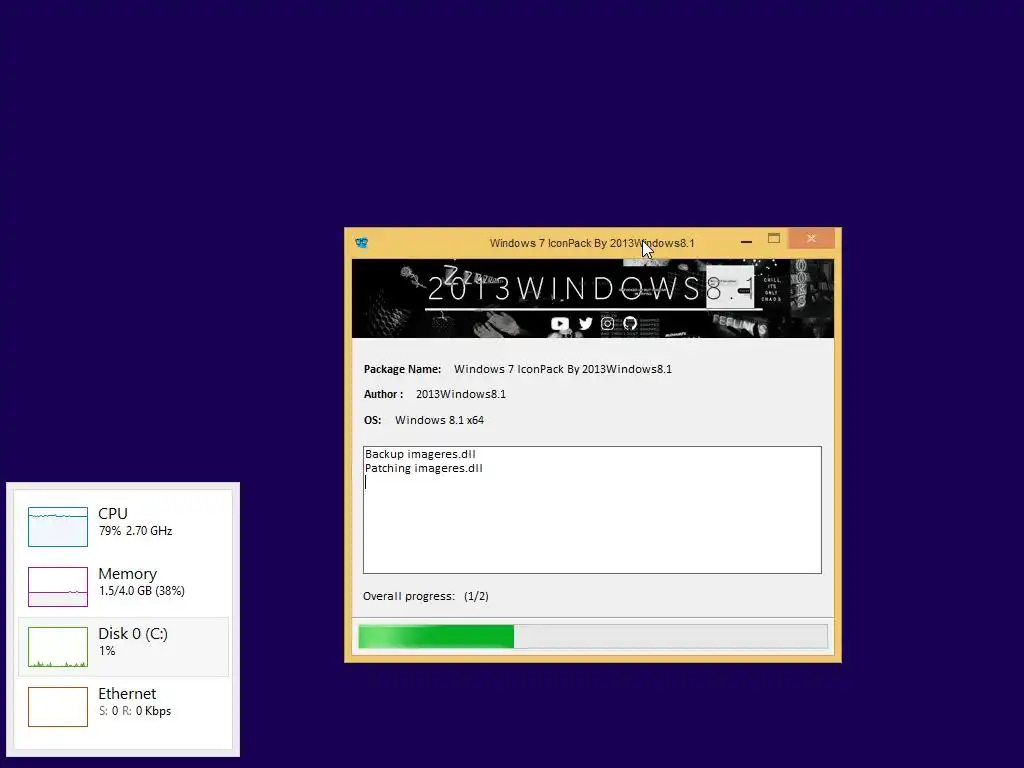Open the Twitter bird icon link
This screenshot has width=1024, height=768.
coord(586,323)
